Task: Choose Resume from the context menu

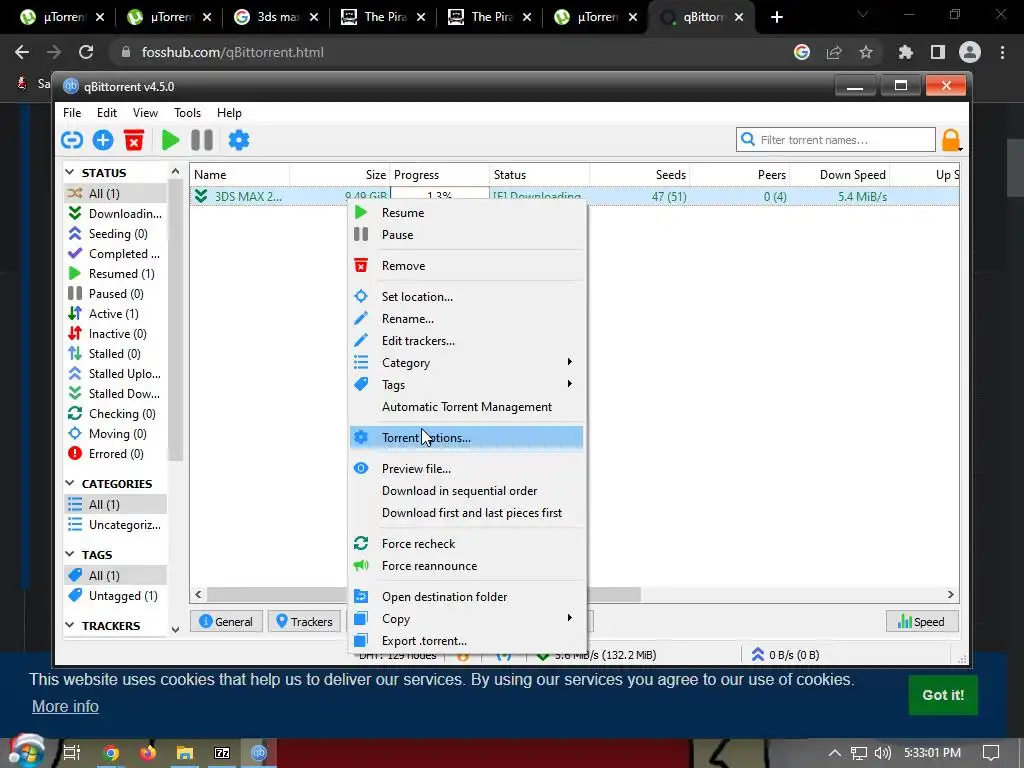Action: 466,213
